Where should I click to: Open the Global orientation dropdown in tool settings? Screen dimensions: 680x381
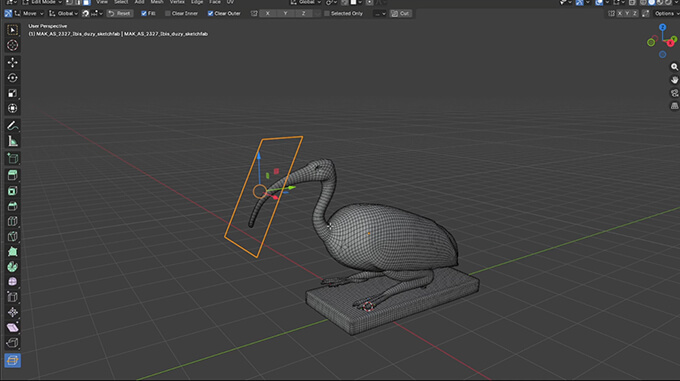63,13
